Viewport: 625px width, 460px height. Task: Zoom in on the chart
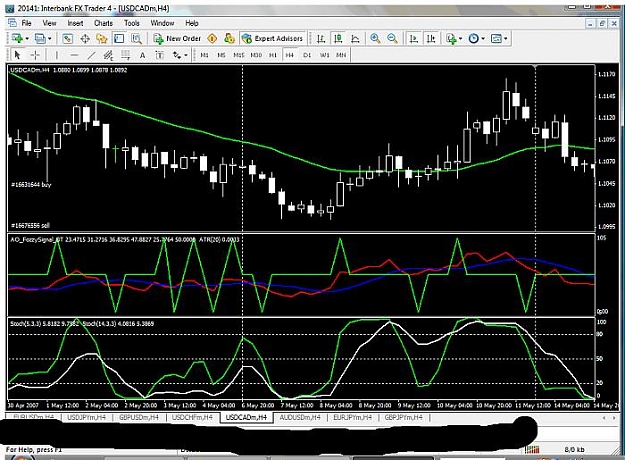[375, 38]
